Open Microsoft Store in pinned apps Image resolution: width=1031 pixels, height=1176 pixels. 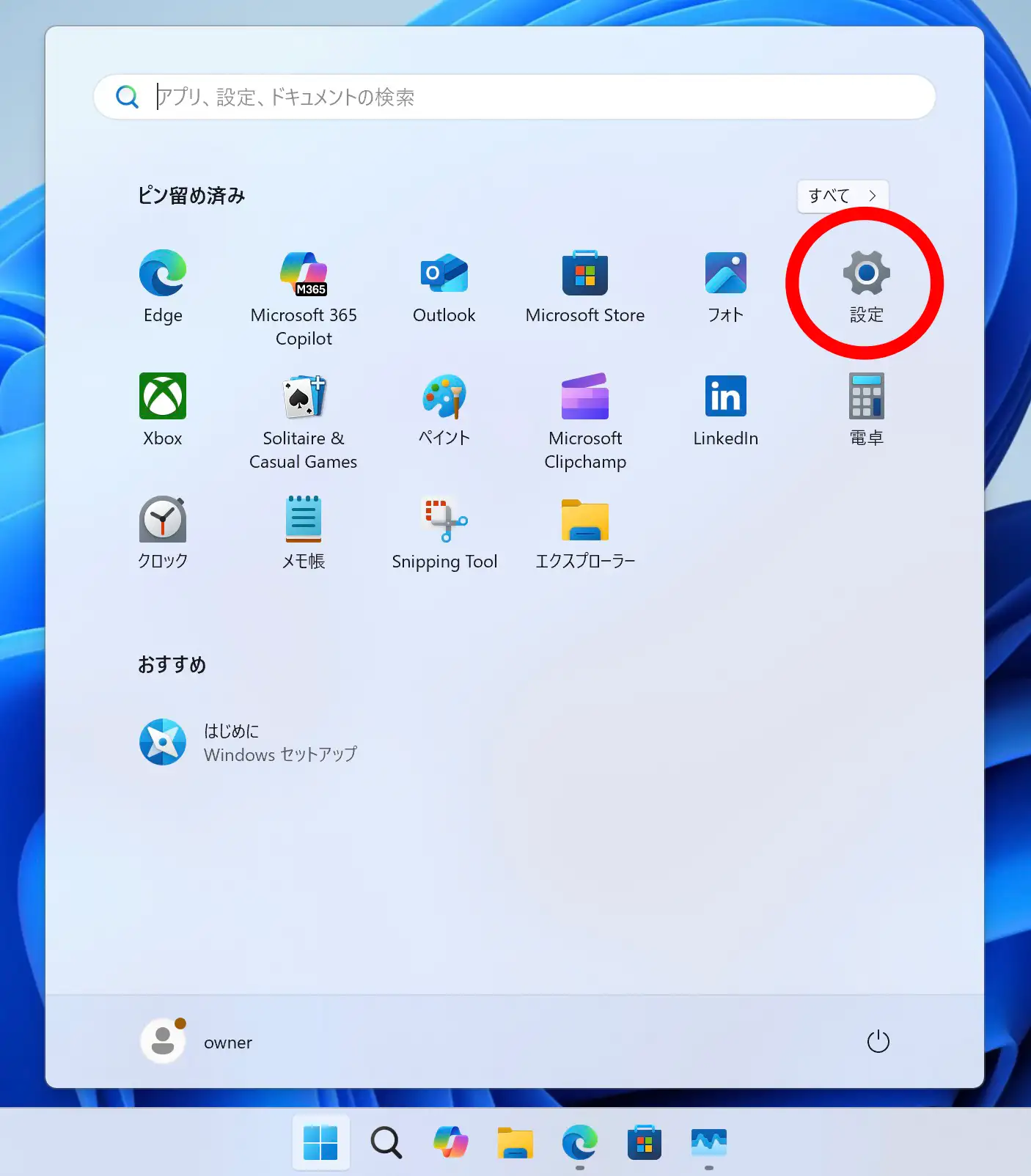point(585,287)
